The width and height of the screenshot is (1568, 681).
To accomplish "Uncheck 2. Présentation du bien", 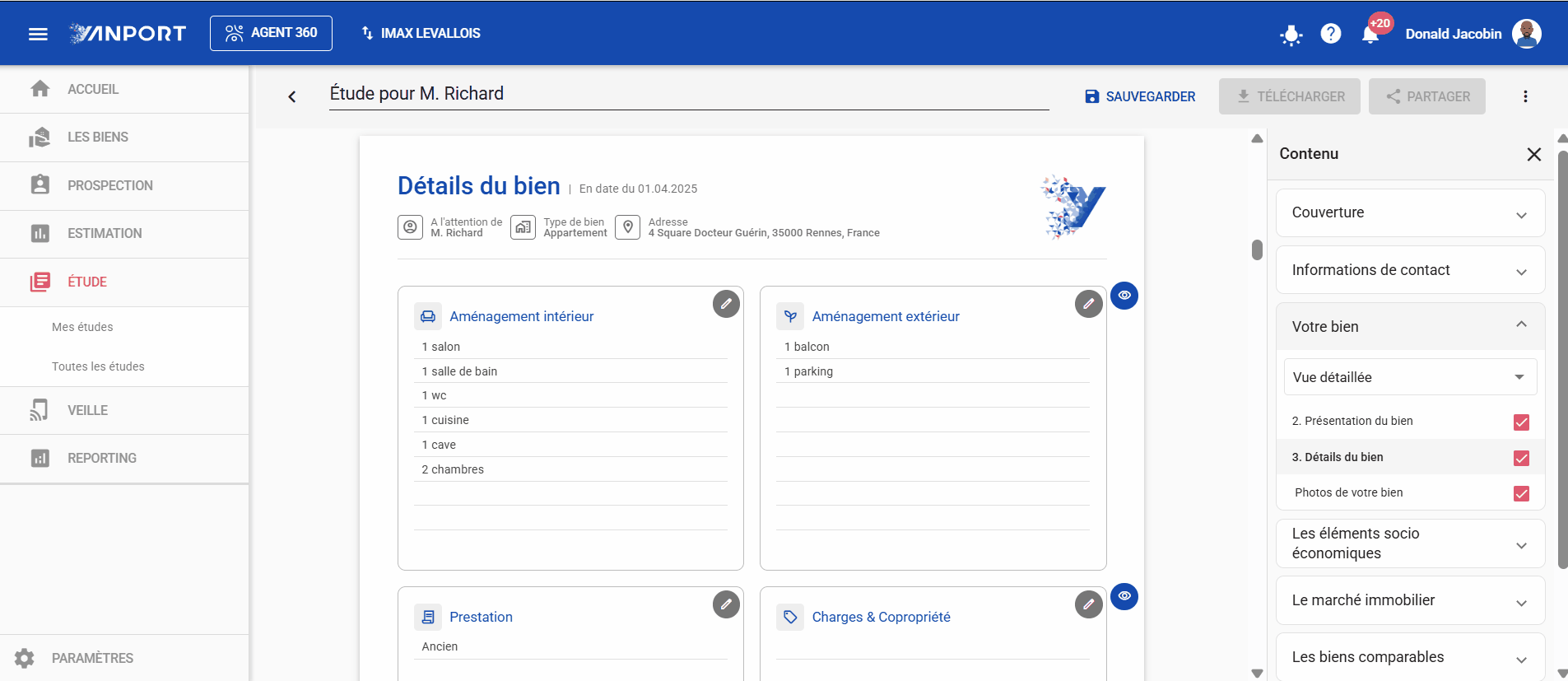I will pos(1521,422).
